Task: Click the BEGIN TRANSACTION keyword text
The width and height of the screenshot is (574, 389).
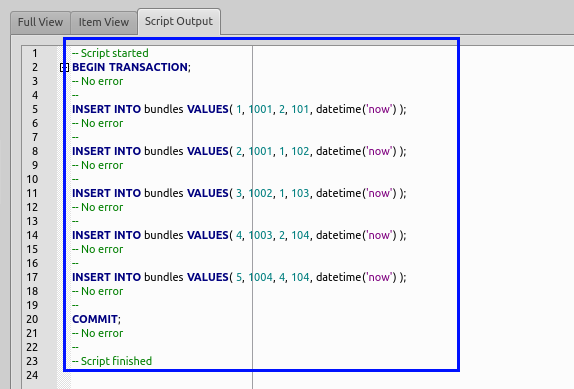Action: pos(130,67)
